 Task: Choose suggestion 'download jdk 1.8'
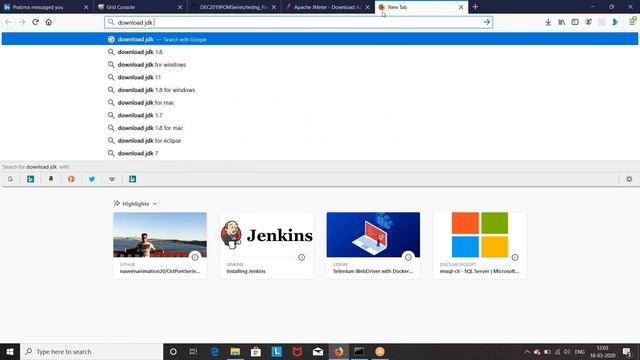click(x=320, y=52)
